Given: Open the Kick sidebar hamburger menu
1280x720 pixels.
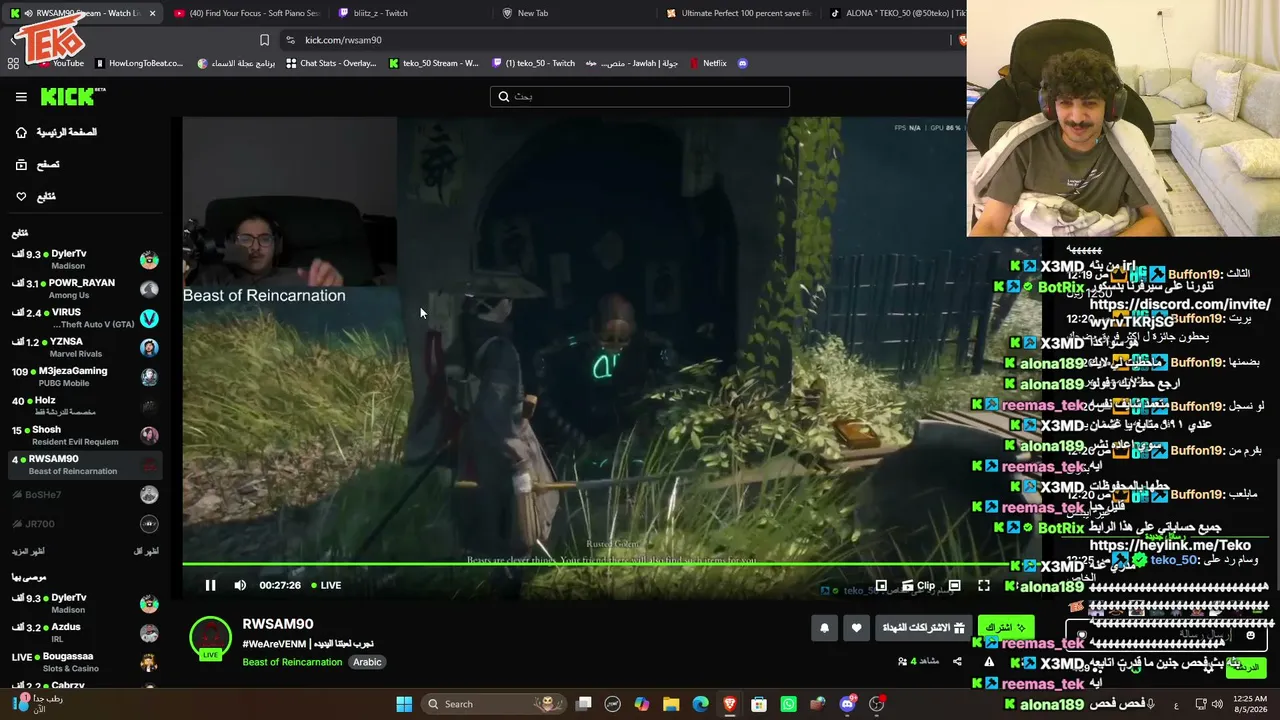Looking at the screenshot, I should pyautogui.click(x=21, y=97).
